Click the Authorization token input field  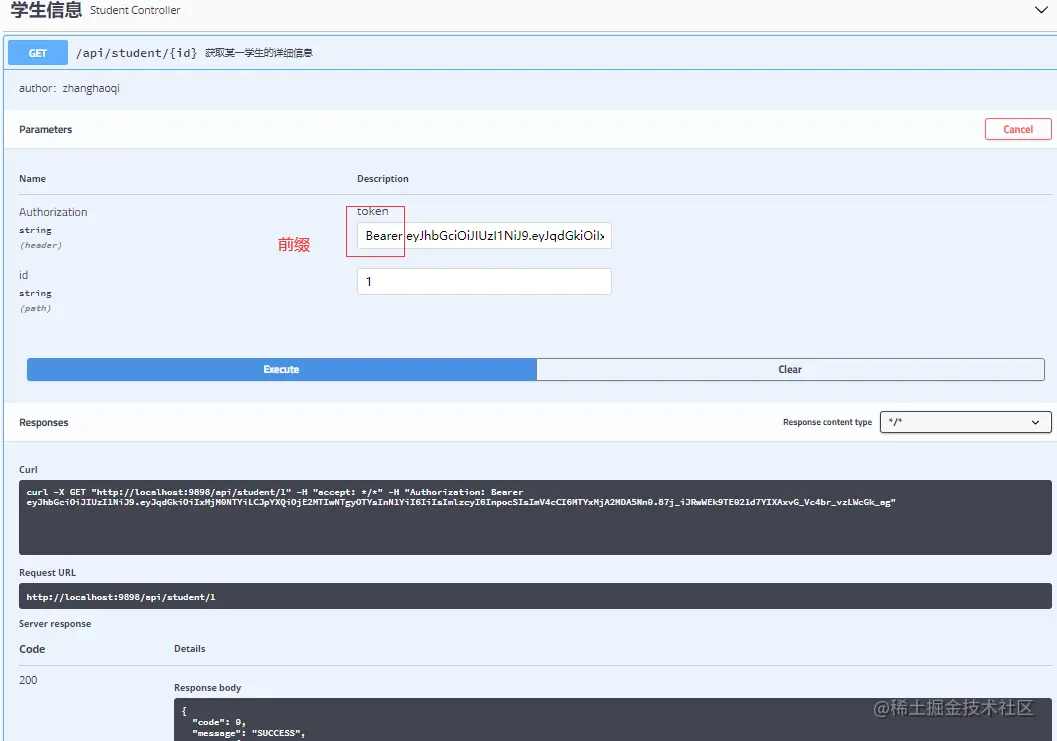click(484, 235)
